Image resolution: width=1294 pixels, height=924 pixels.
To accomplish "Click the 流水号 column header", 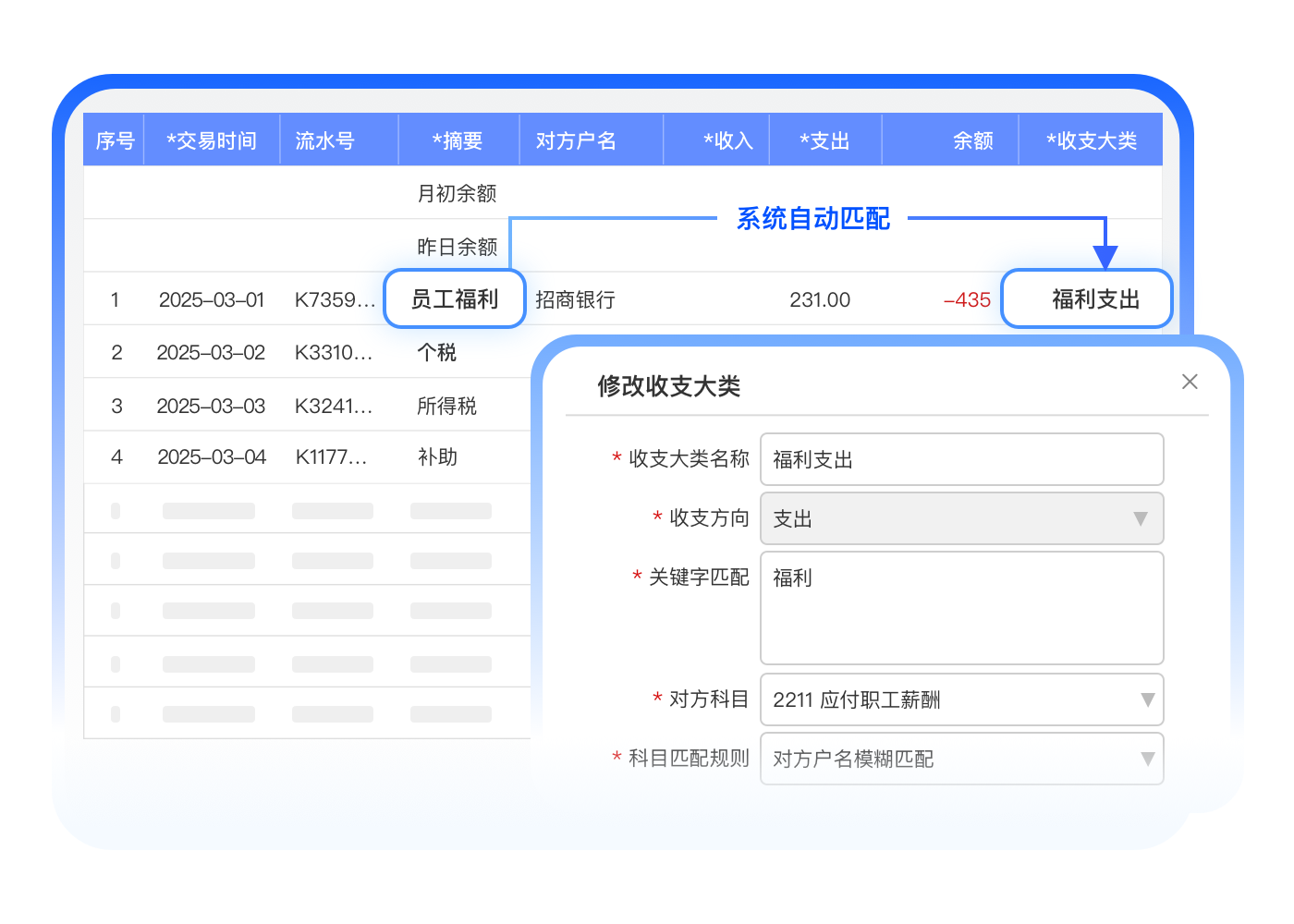I will [x=324, y=140].
